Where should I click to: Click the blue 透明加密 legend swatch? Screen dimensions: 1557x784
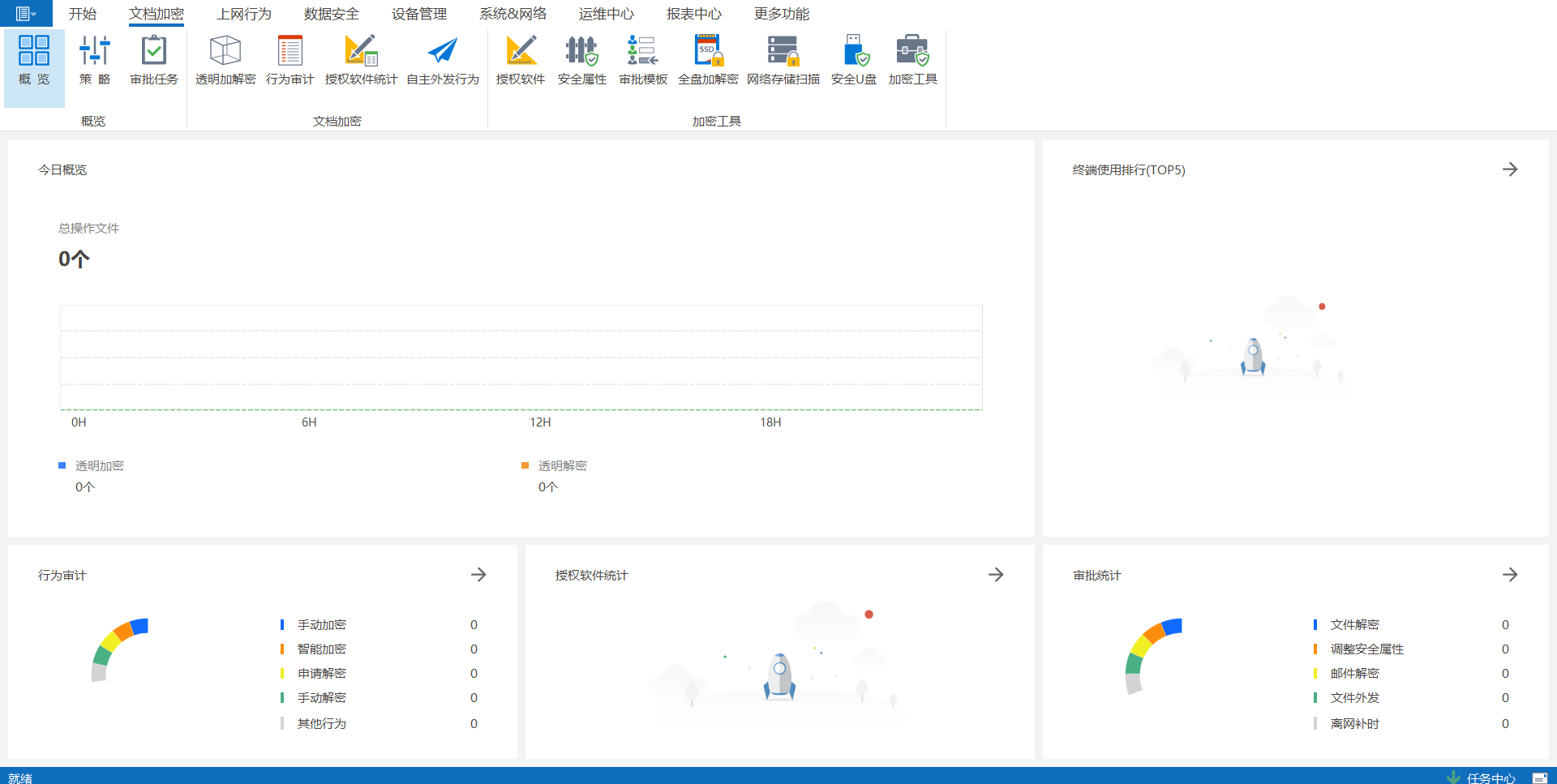[x=62, y=465]
